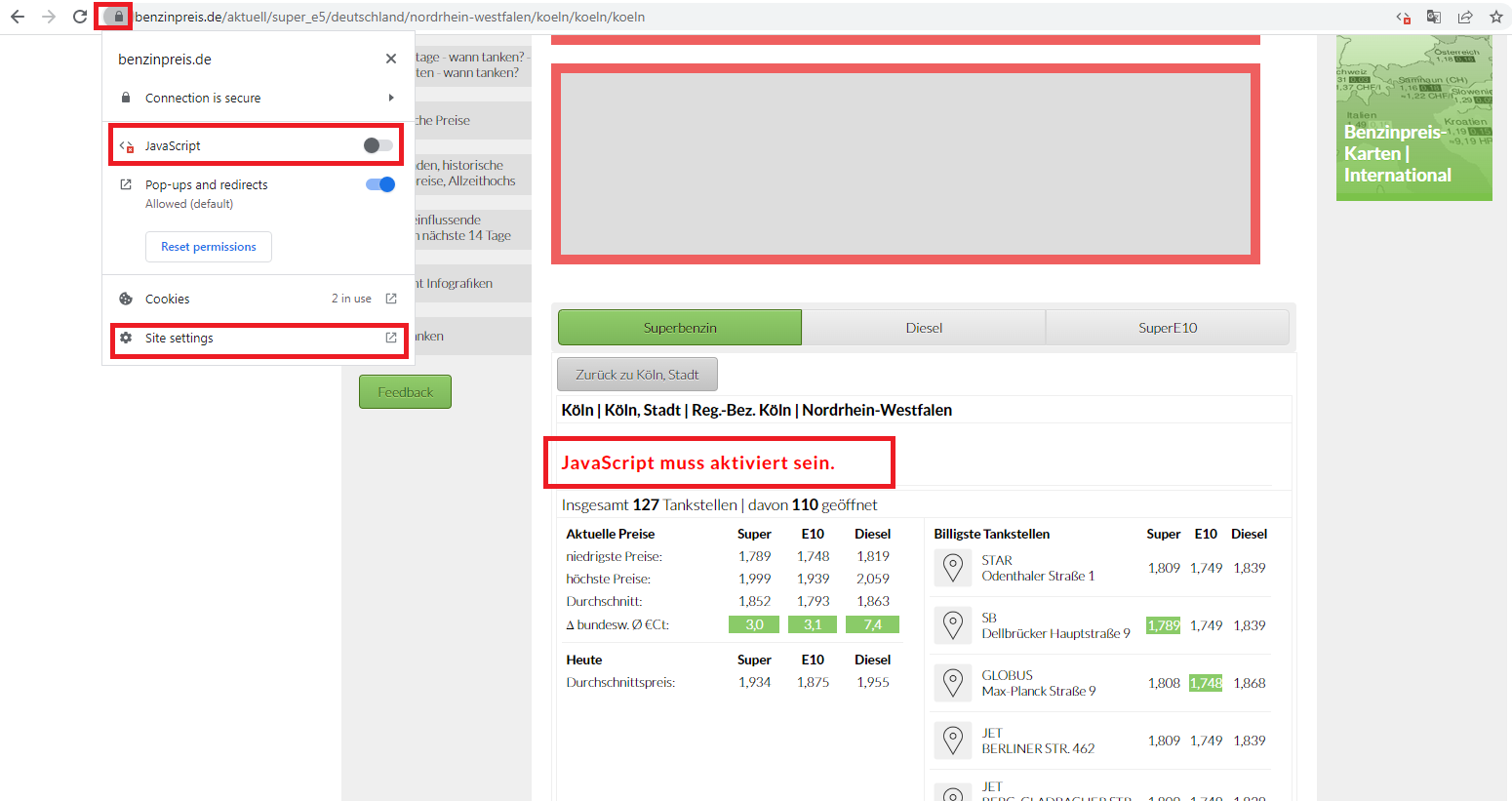Switch to the SuperE10 tab
The image size is (1512, 801).
tap(1168, 328)
